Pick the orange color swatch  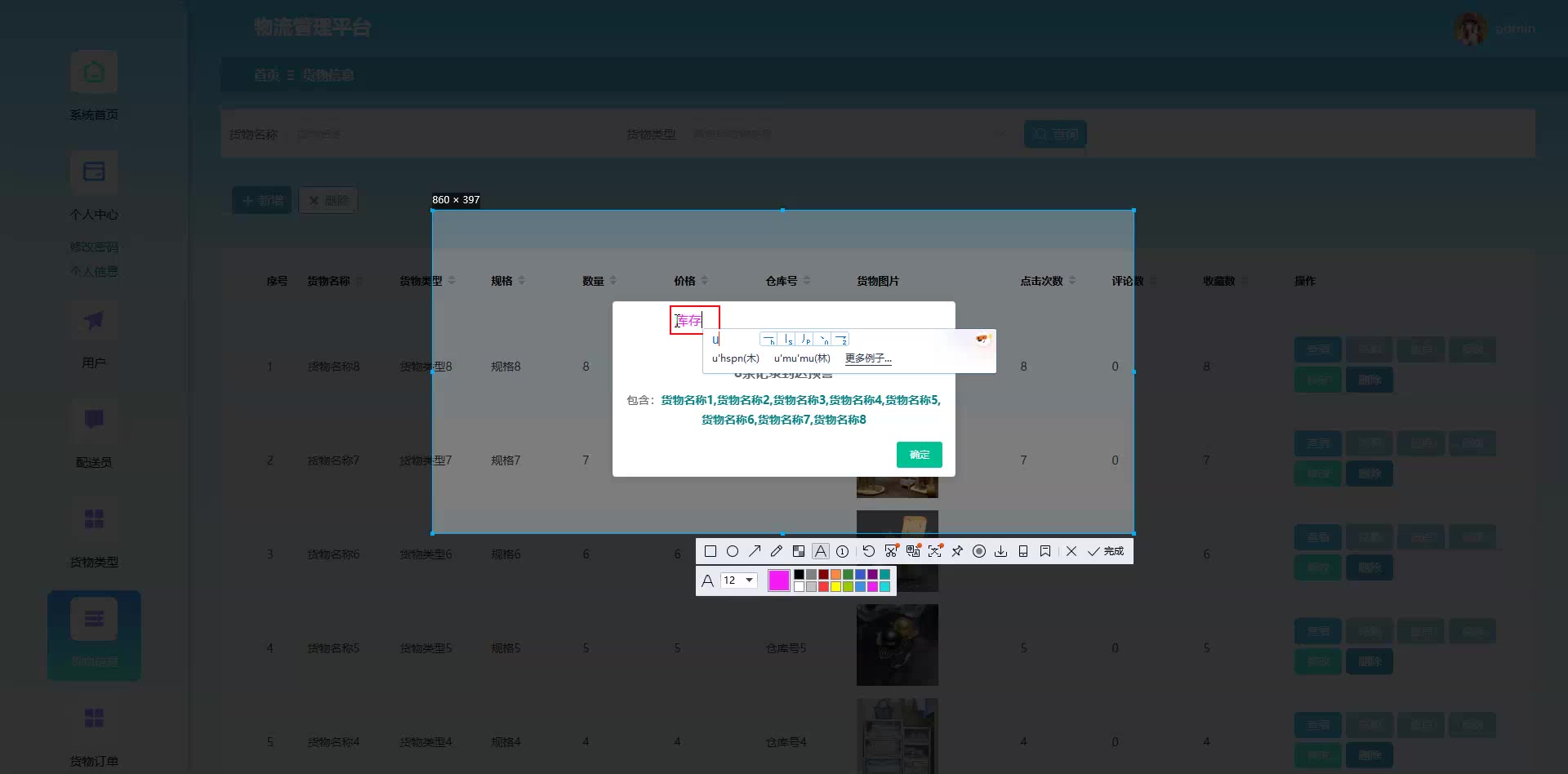(835, 575)
